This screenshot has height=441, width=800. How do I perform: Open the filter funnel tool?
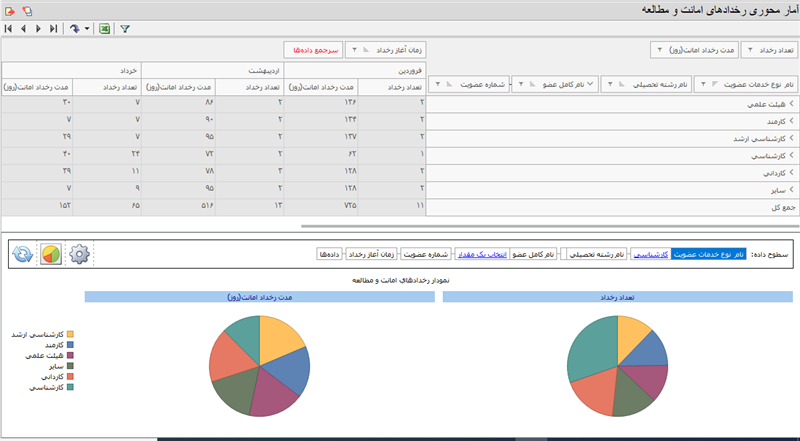coord(125,29)
